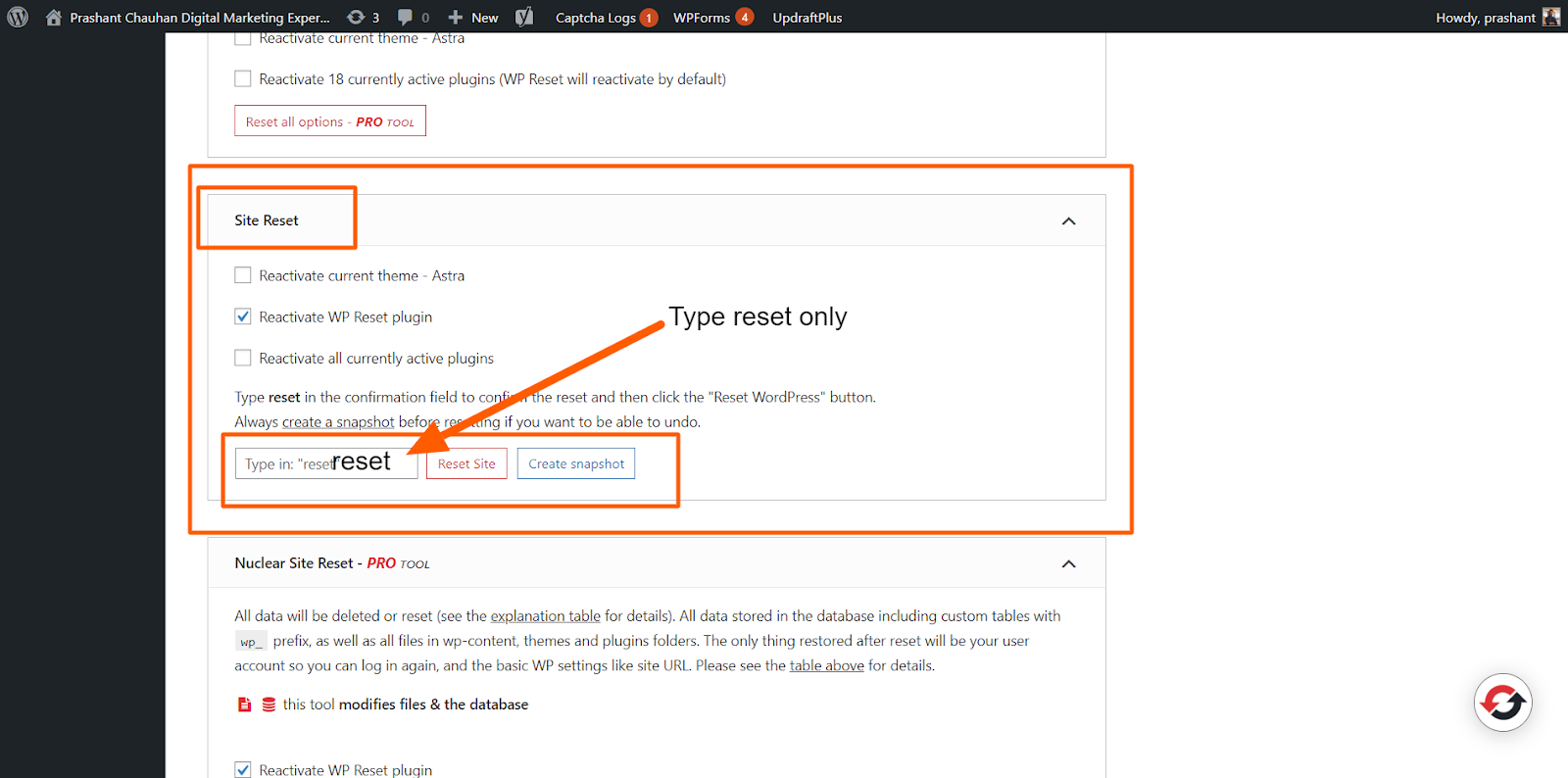Click the prashant user avatar

[1550, 17]
